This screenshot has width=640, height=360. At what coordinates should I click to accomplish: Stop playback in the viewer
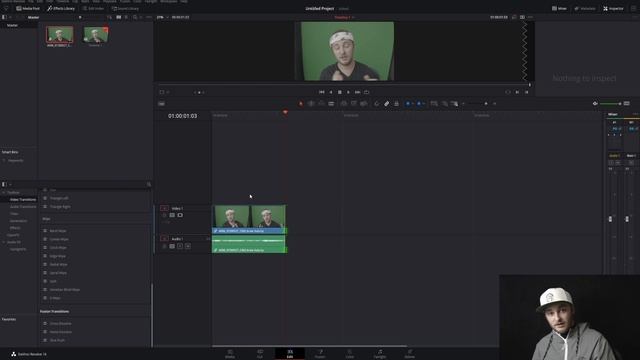(x=340, y=92)
